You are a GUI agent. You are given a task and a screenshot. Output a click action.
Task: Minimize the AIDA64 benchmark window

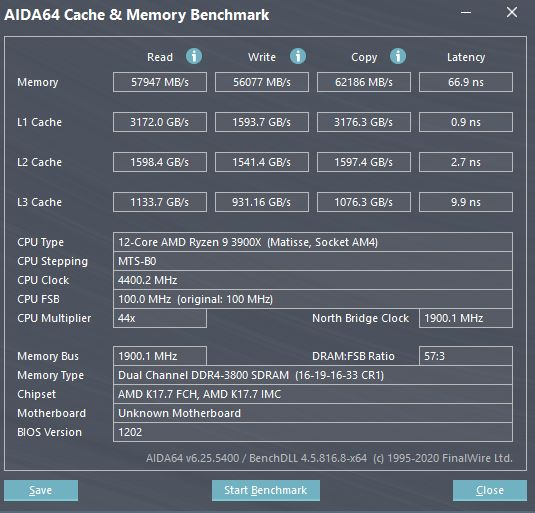466,13
